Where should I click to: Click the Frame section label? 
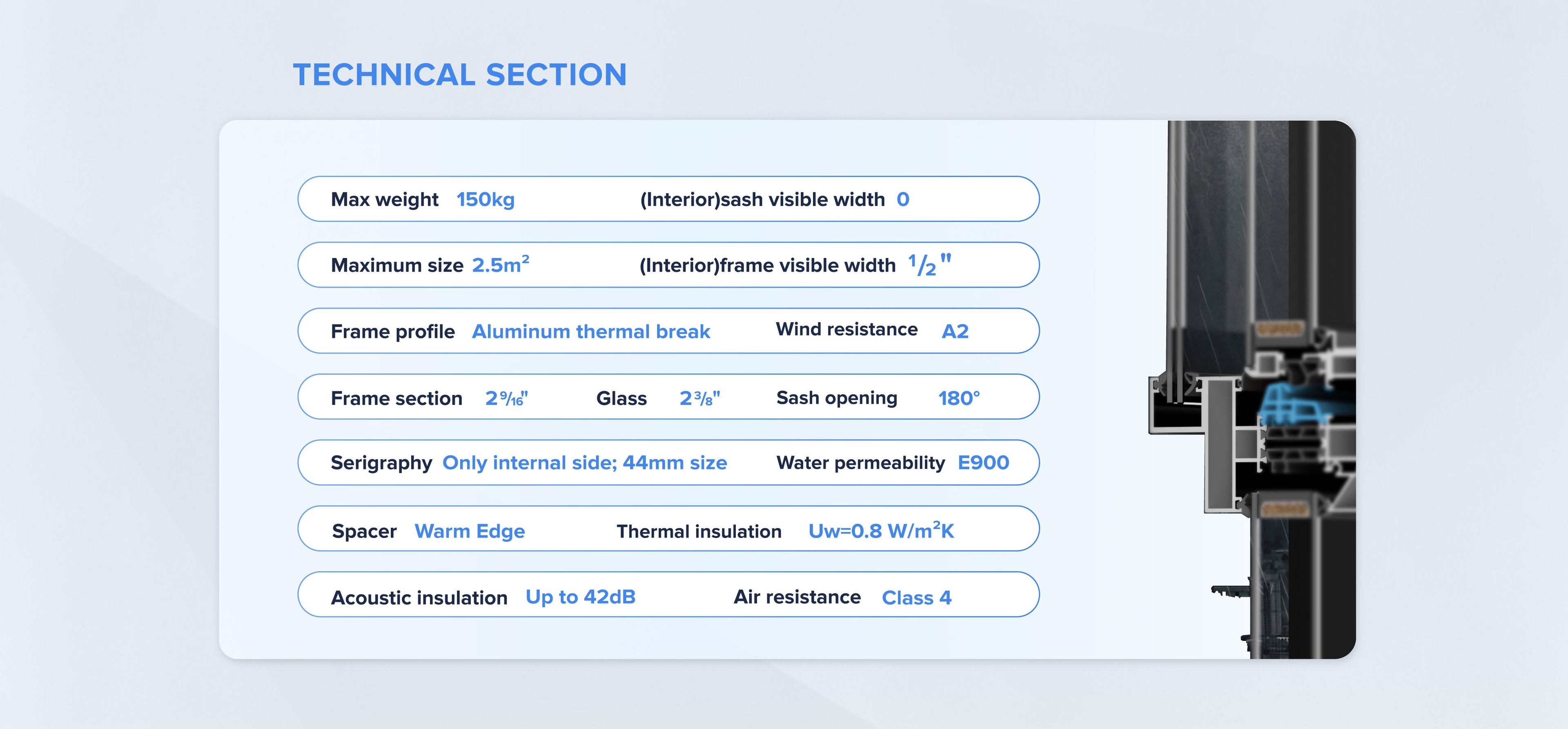pos(396,398)
